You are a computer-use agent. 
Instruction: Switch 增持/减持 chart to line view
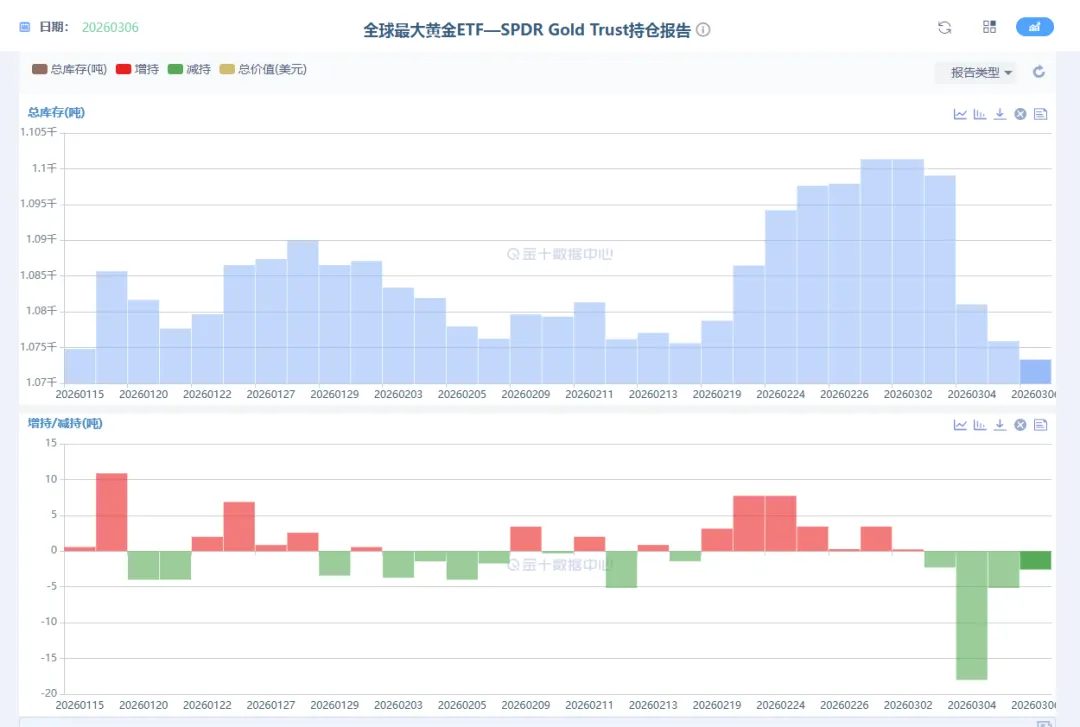[x=960, y=425]
